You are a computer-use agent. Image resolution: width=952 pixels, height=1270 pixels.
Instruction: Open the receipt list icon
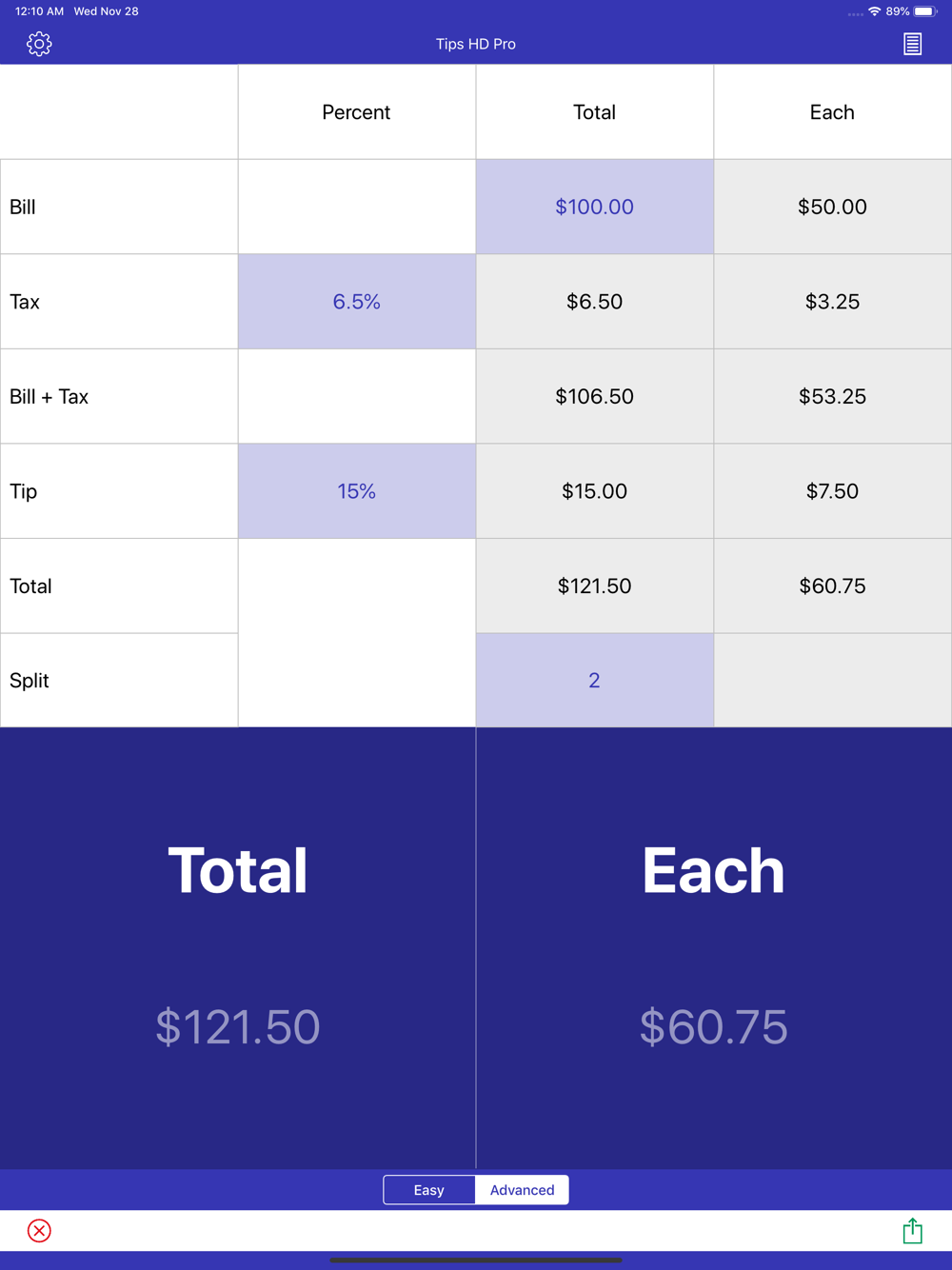tap(912, 44)
